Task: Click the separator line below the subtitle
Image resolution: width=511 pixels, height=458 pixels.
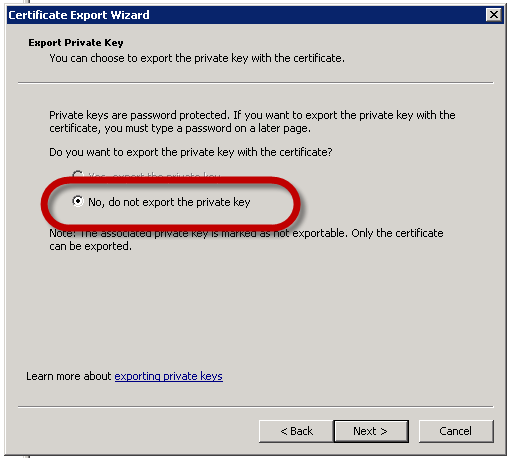Action: click(x=255, y=83)
